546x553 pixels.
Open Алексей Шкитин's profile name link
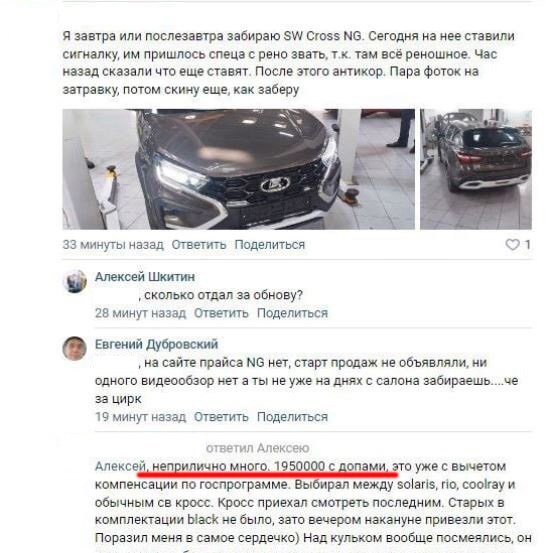(145, 277)
